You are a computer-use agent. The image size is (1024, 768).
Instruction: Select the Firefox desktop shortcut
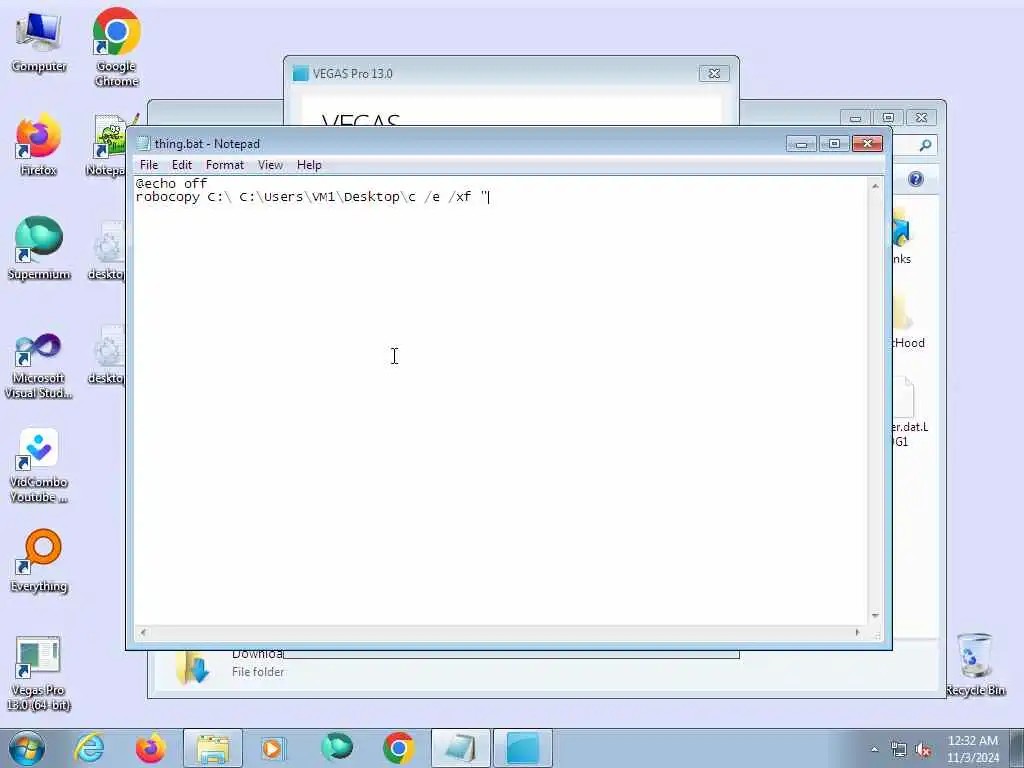tap(39, 145)
